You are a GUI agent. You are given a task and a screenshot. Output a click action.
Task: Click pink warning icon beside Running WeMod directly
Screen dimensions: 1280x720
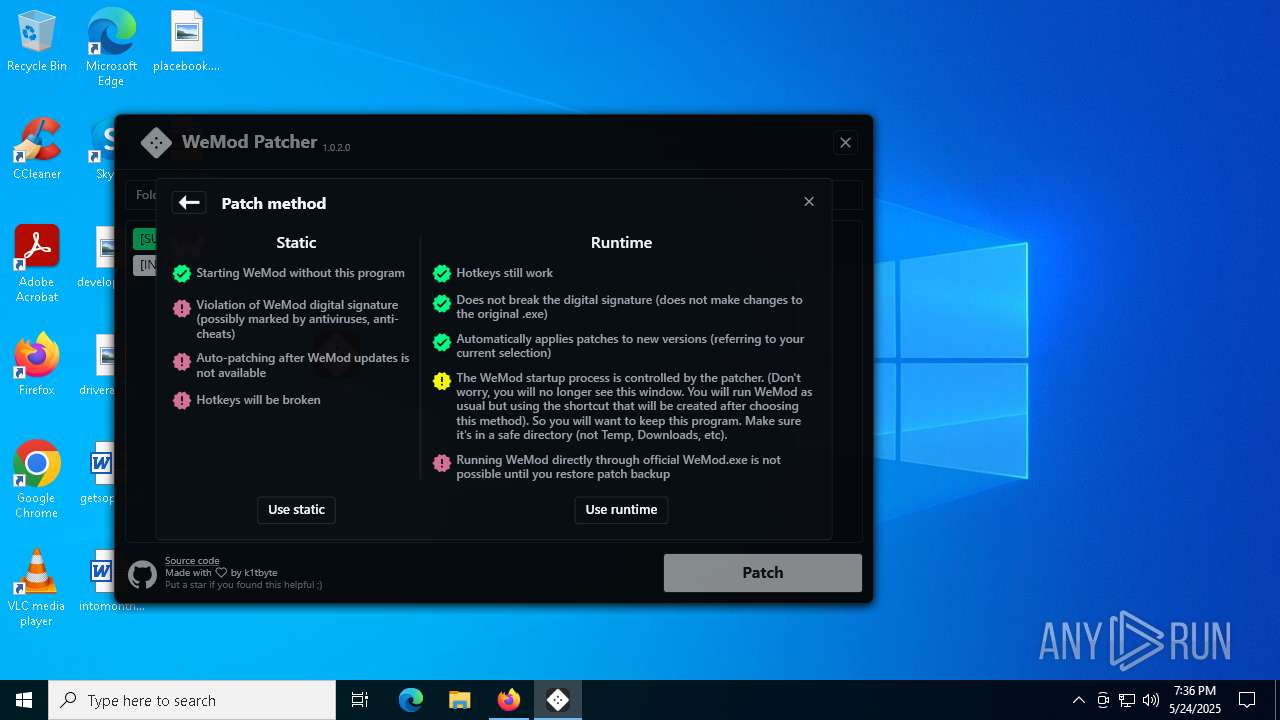441,463
